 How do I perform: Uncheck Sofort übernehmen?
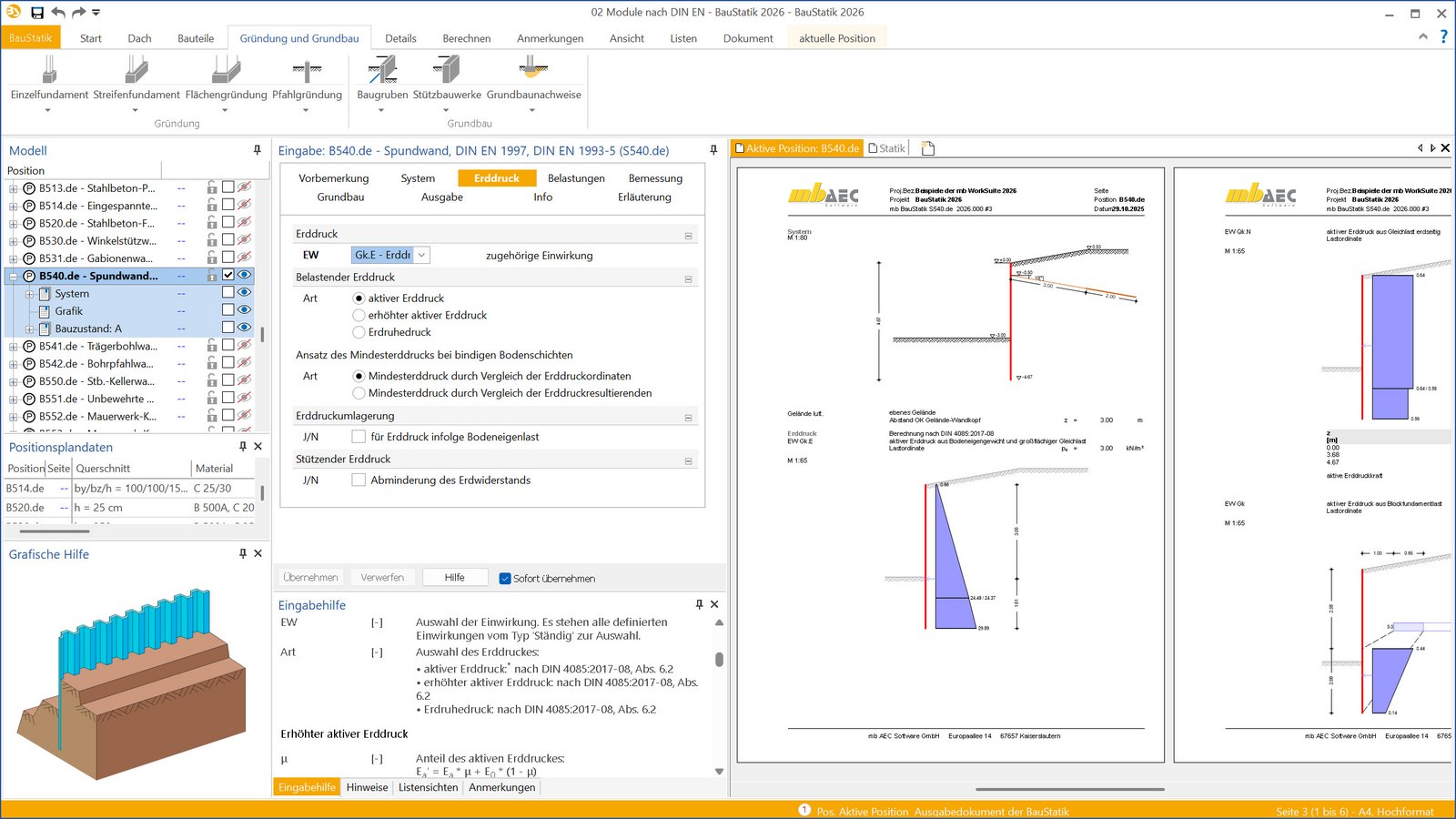[505, 578]
